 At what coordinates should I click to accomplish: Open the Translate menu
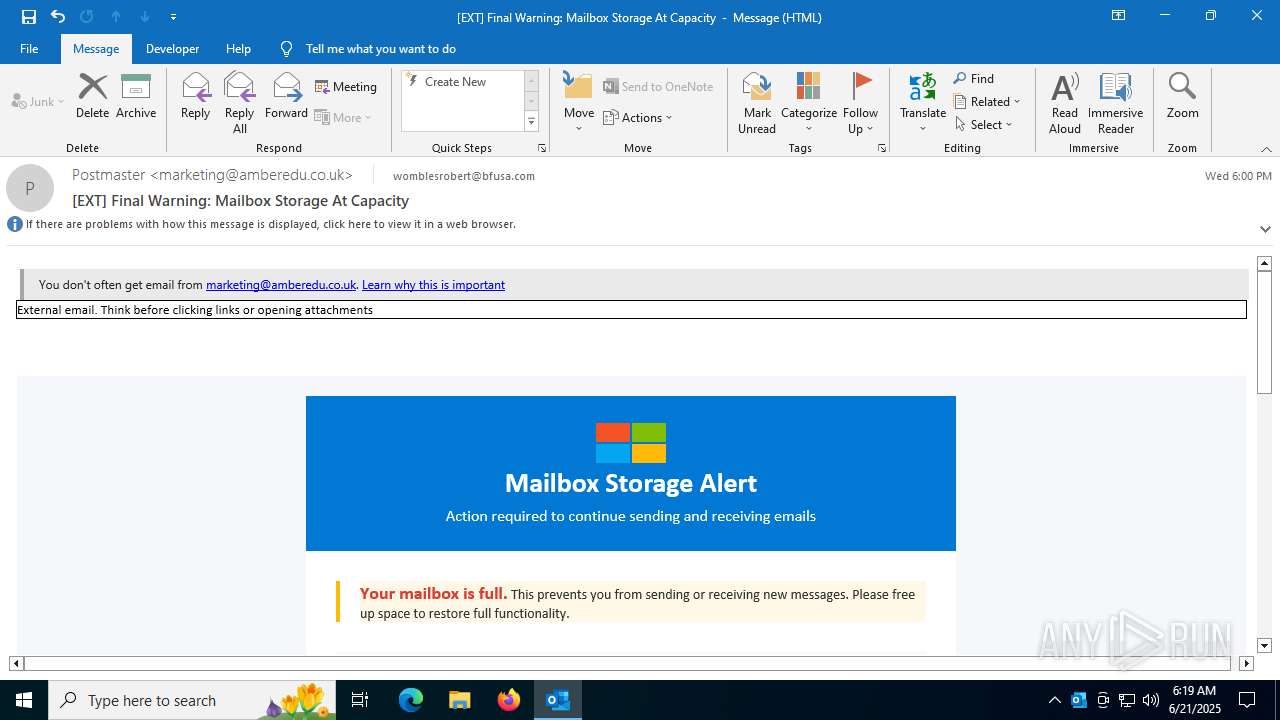click(x=923, y=103)
